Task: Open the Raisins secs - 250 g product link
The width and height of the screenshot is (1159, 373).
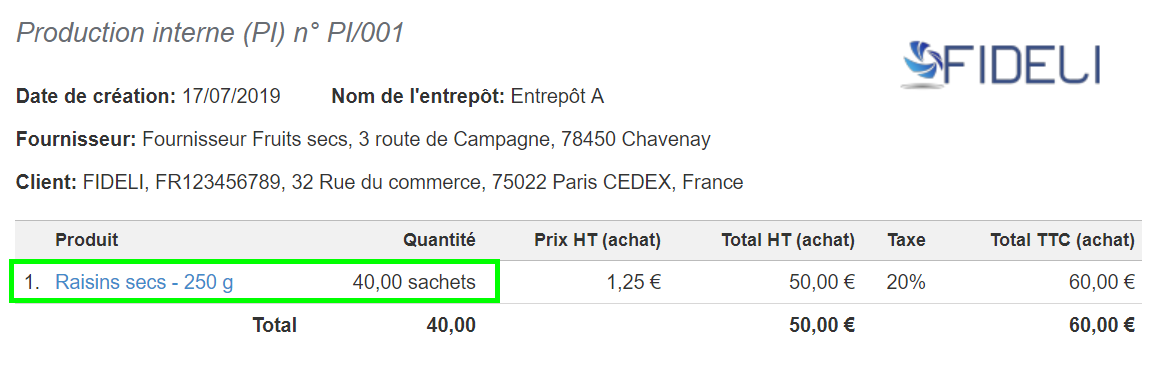Action: click(144, 281)
